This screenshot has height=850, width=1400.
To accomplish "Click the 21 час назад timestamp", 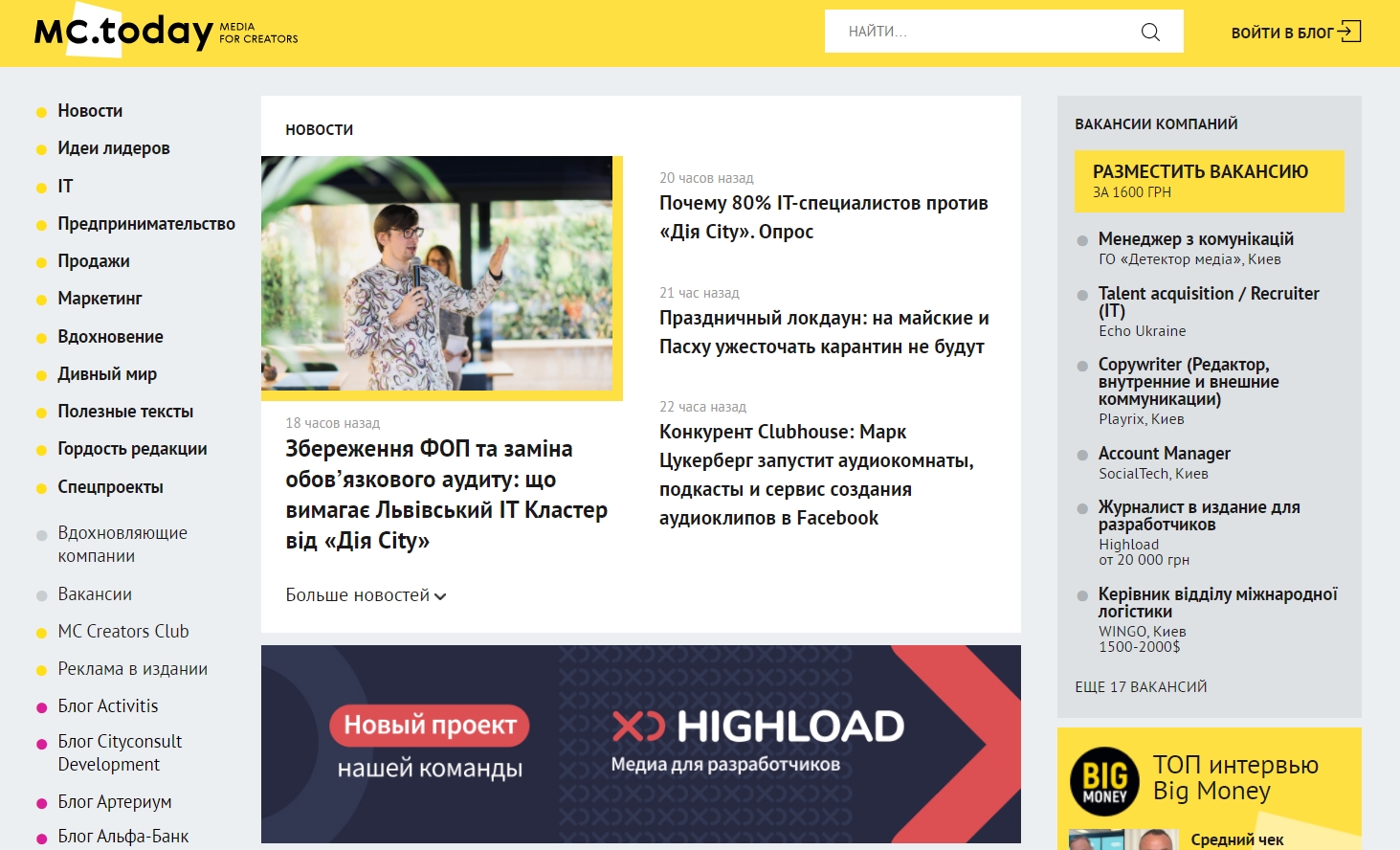I will [x=700, y=293].
